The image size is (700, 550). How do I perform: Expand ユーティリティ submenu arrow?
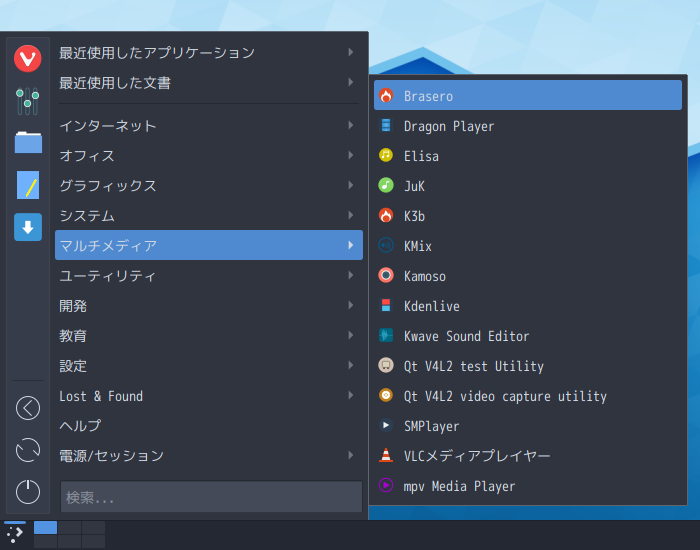coord(351,275)
